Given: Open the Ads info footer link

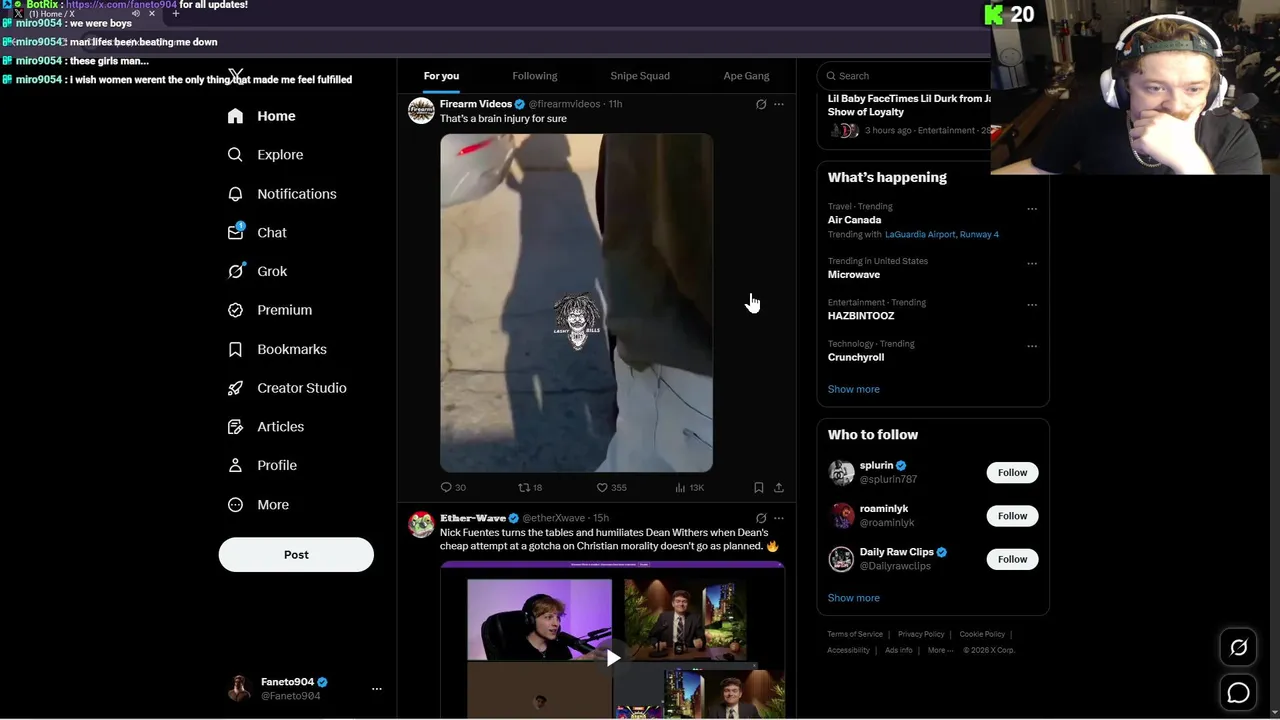Looking at the screenshot, I should point(899,650).
